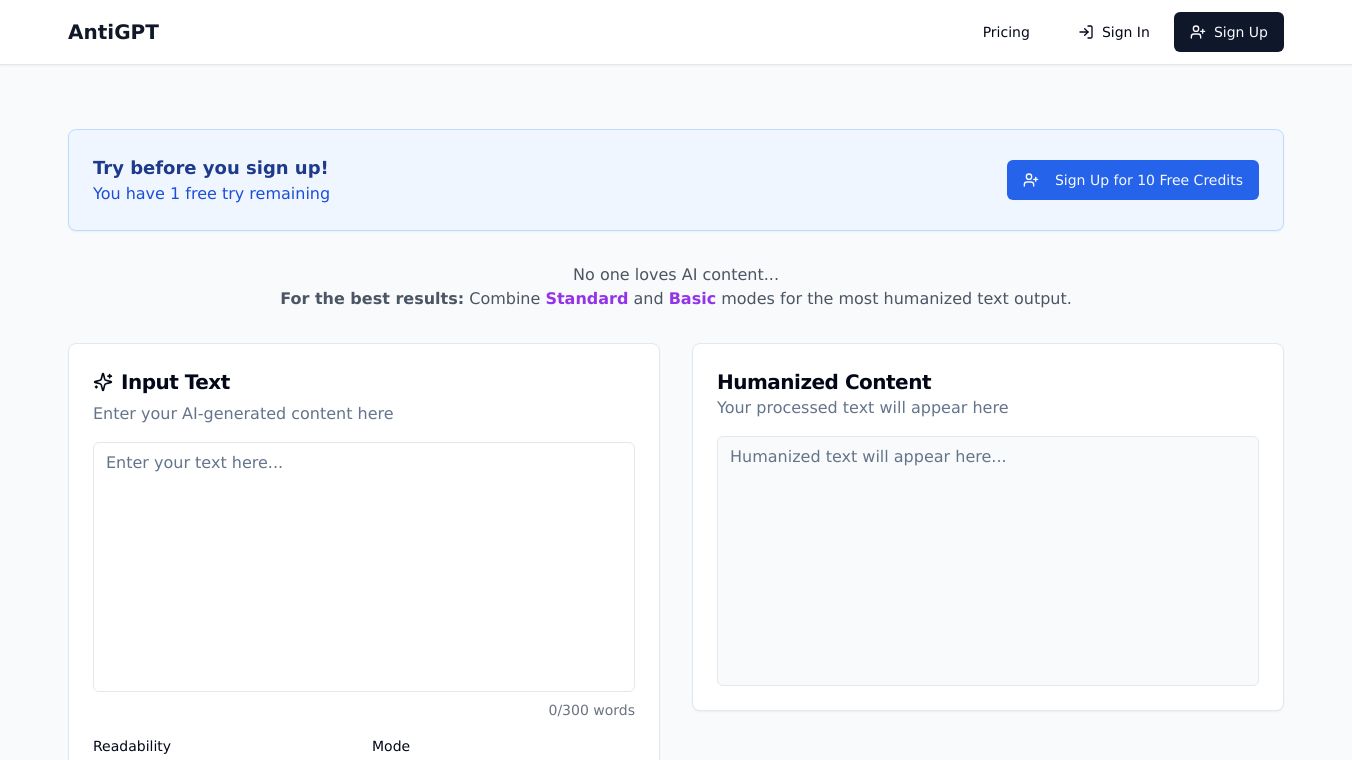
Task: Open the Pricing page
Action: [1005, 32]
